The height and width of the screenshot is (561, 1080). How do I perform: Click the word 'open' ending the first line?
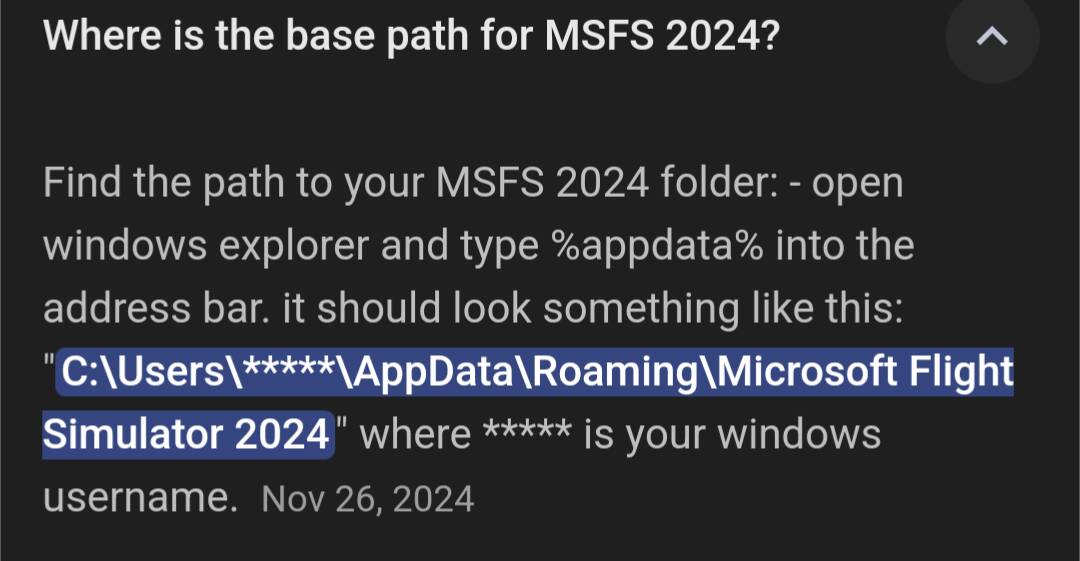click(x=858, y=185)
